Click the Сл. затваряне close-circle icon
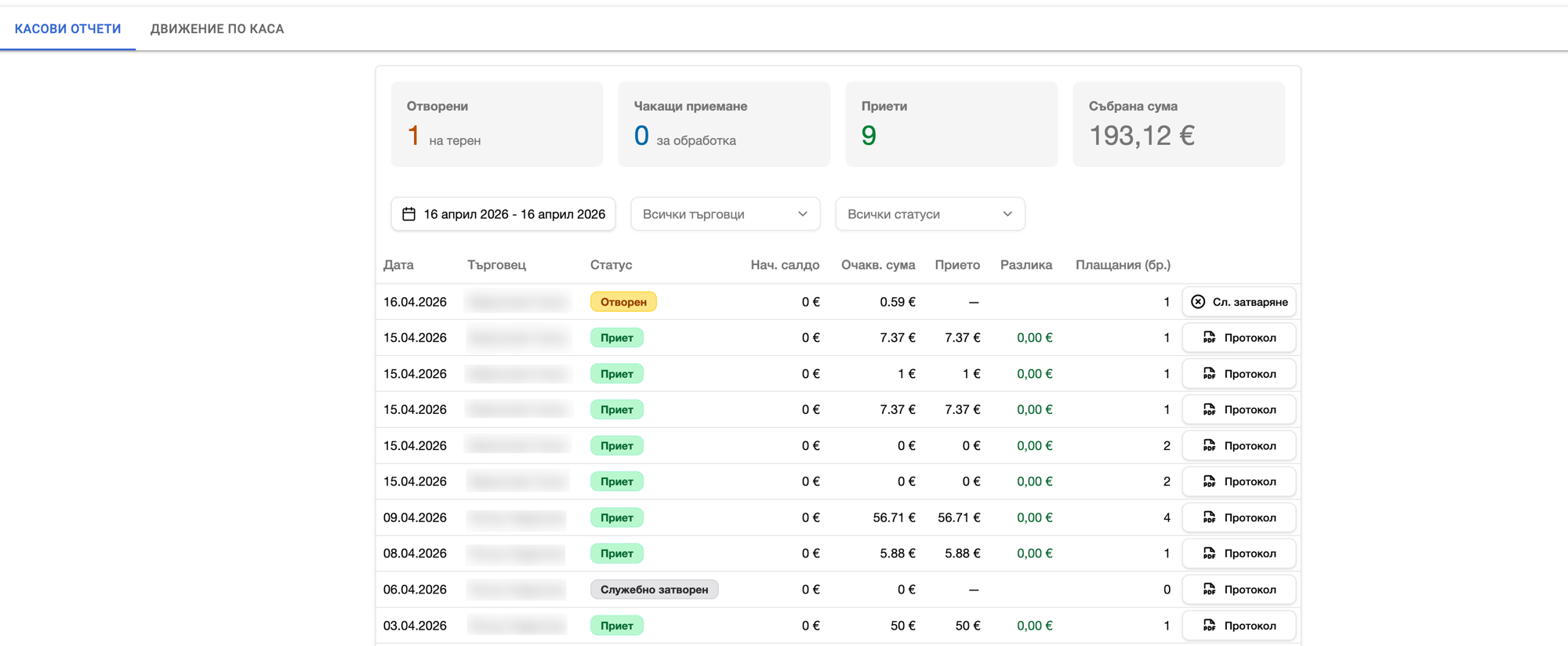This screenshot has width=1568, height=646. (1198, 302)
